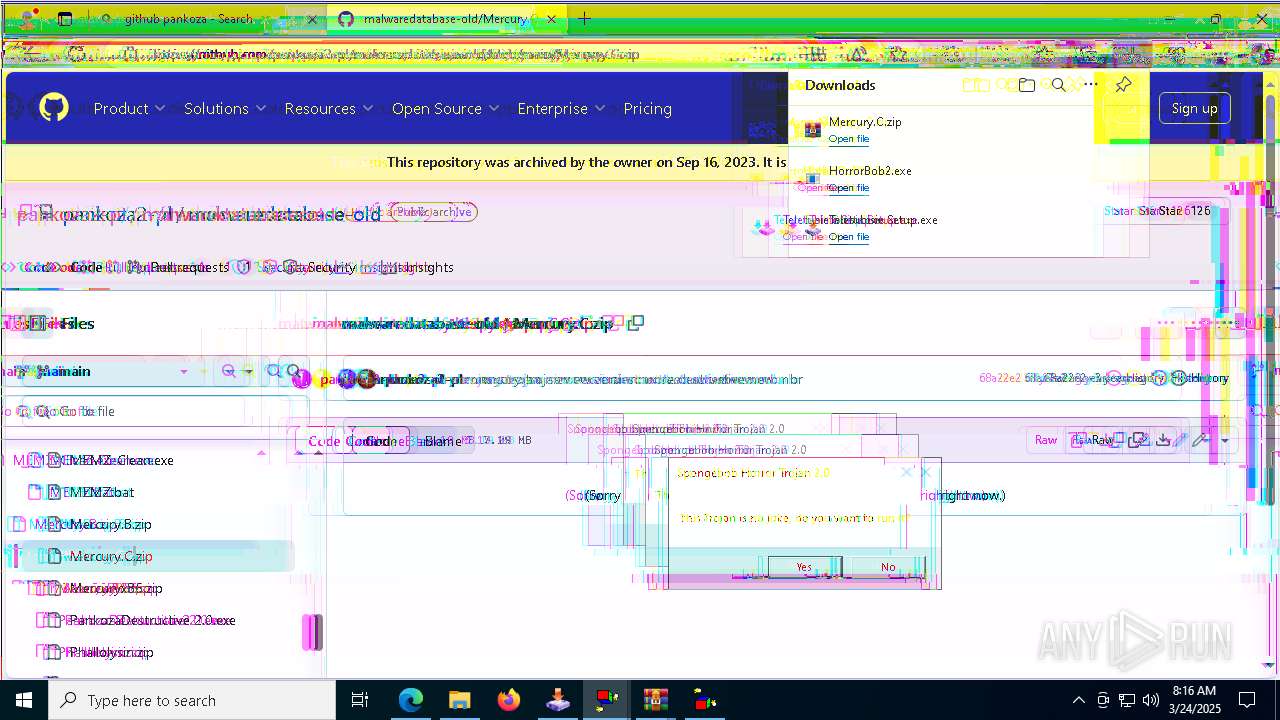Expand the Enterprise menu
1280x720 pixels.
click(x=561, y=108)
